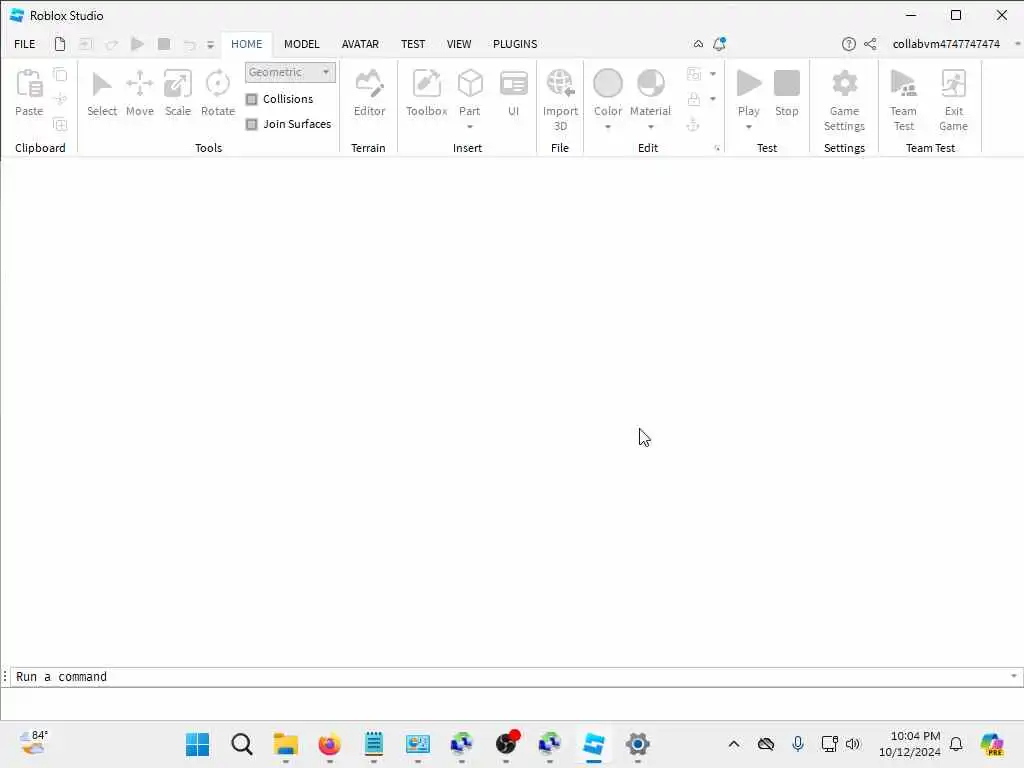The image size is (1024, 768).
Task: Activate the Move tool
Action: pyautogui.click(x=139, y=93)
